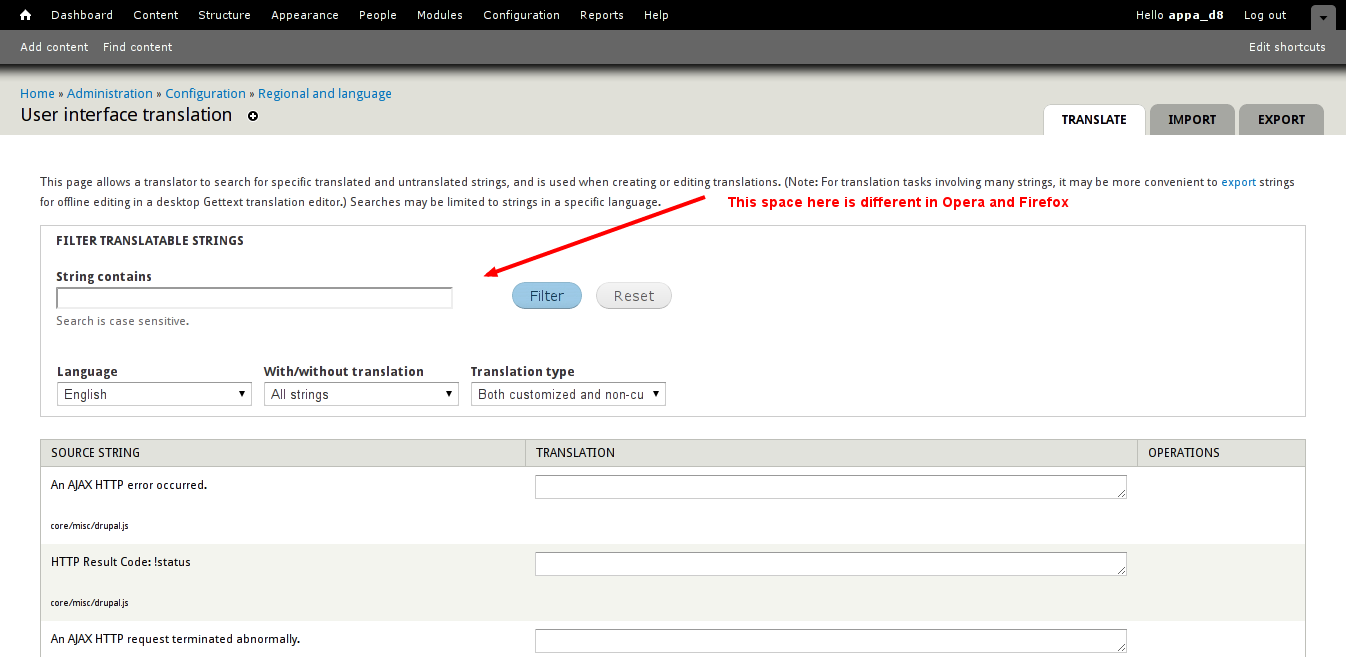Expand the With/without translation dropdown
Screen dimensions: 1346x657
point(360,394)
